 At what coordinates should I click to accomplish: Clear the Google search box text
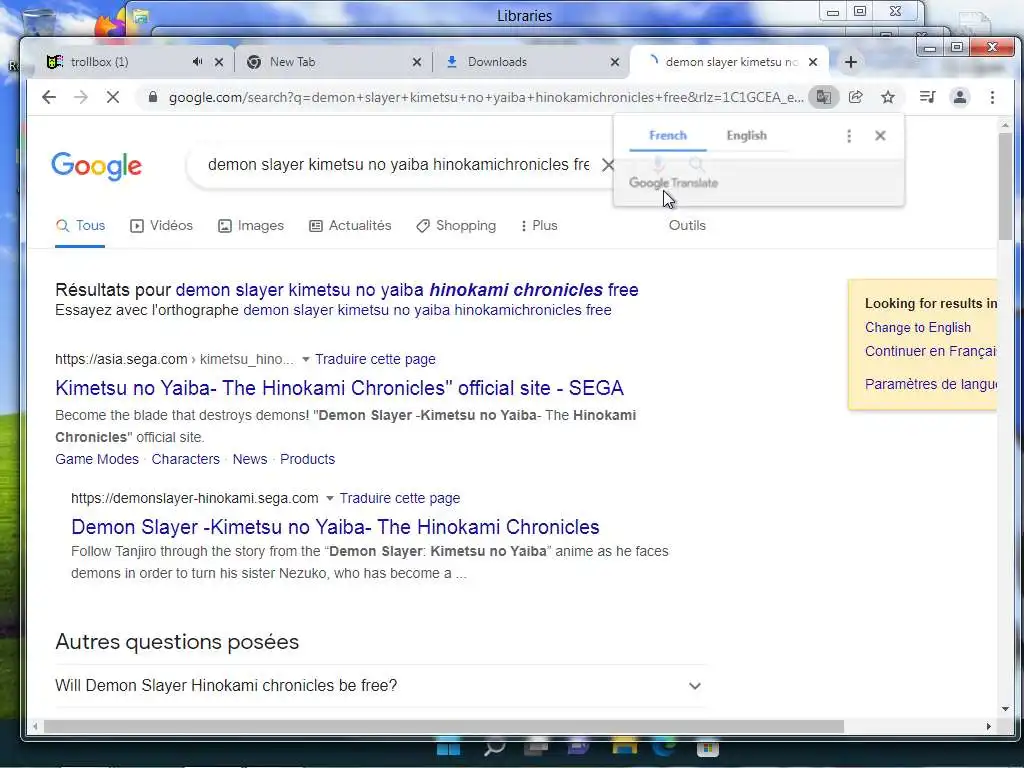(x=607, y=165)
